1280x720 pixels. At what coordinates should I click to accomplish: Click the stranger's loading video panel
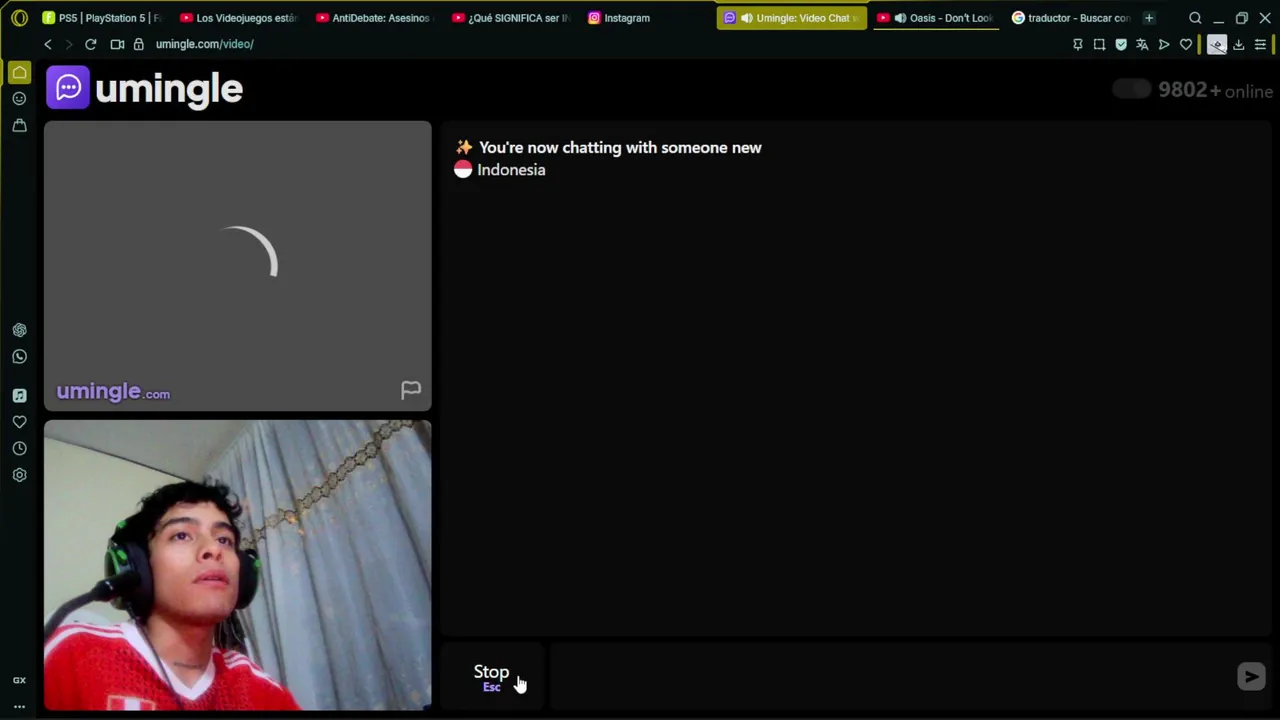(x=238, y=266)
